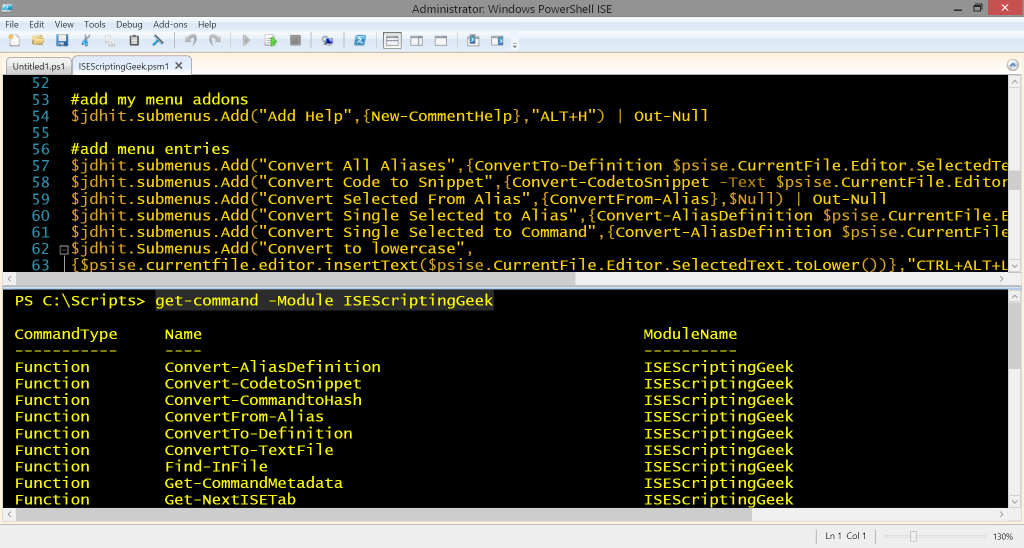Click script editor vertical scrollbar up arrow
The height and width of the screenshot is (548, 1024).
(1015, 82)
